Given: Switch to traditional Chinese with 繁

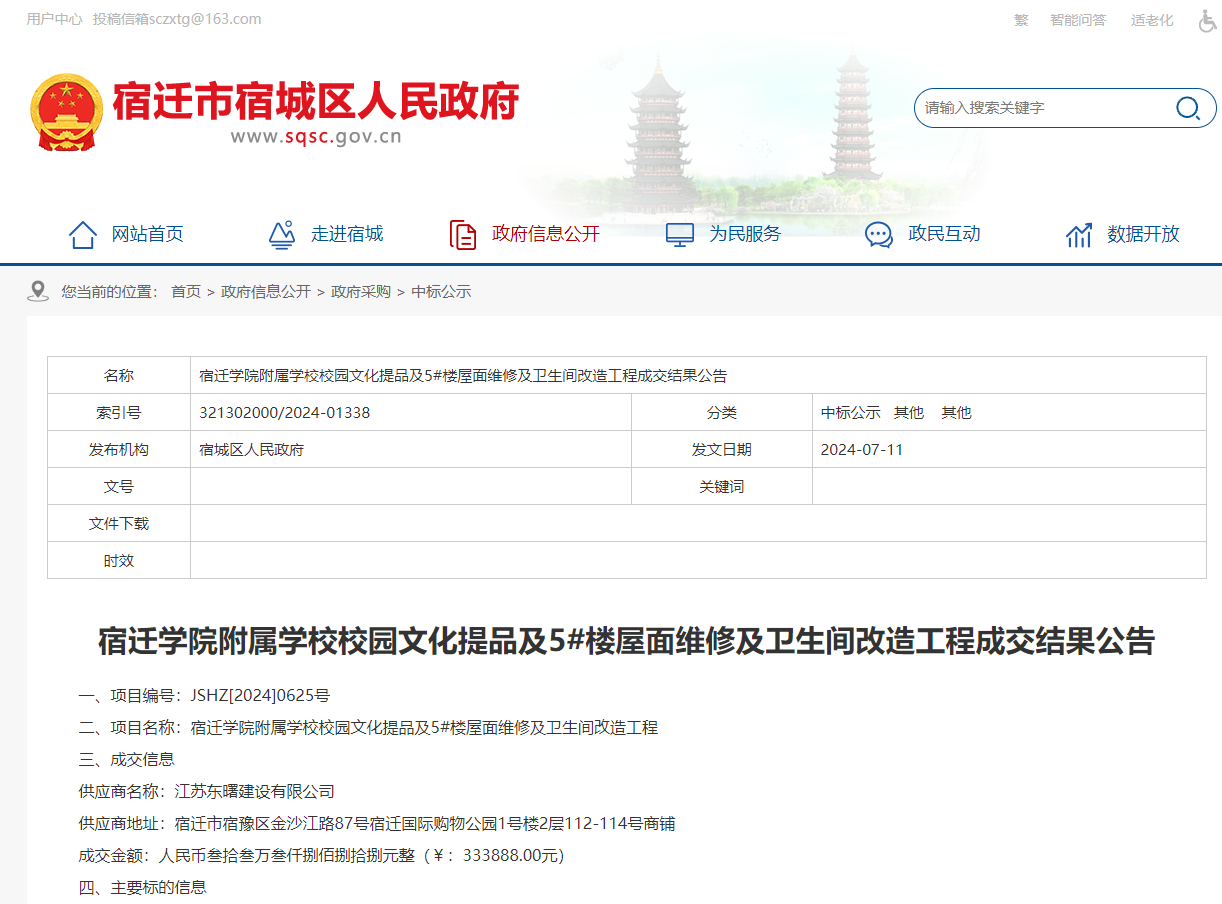Looking at the screenshot, I should pyautogui.click(x=1021, y=20).
